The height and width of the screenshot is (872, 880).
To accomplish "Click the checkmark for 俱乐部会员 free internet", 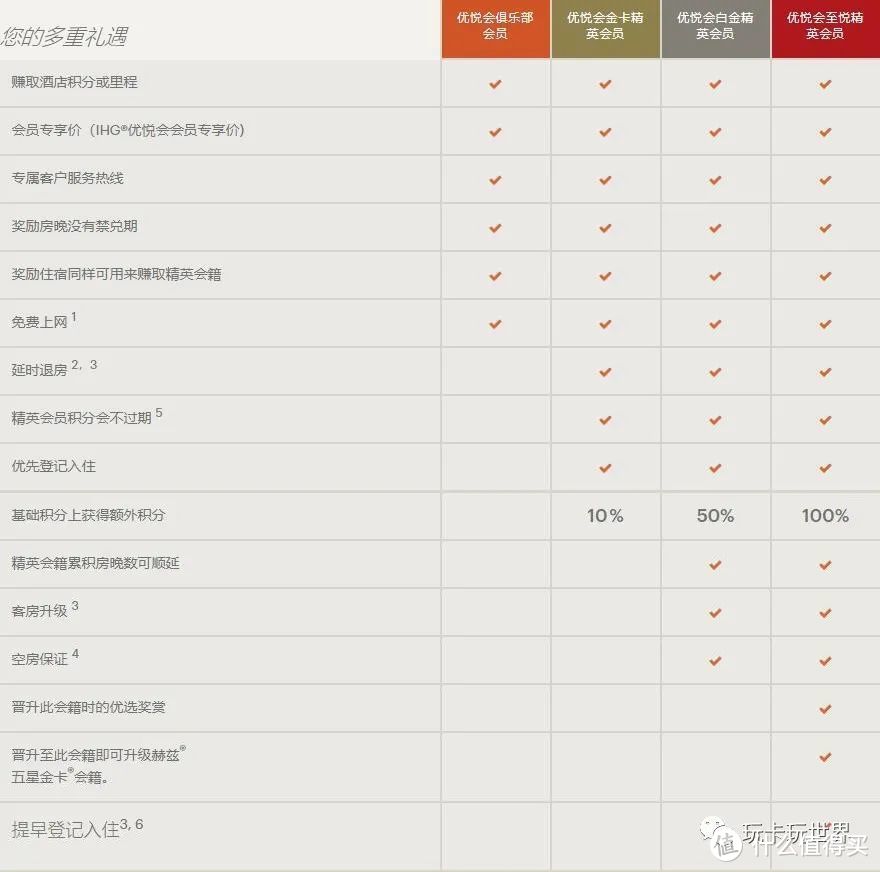I will tap(495, 323).
